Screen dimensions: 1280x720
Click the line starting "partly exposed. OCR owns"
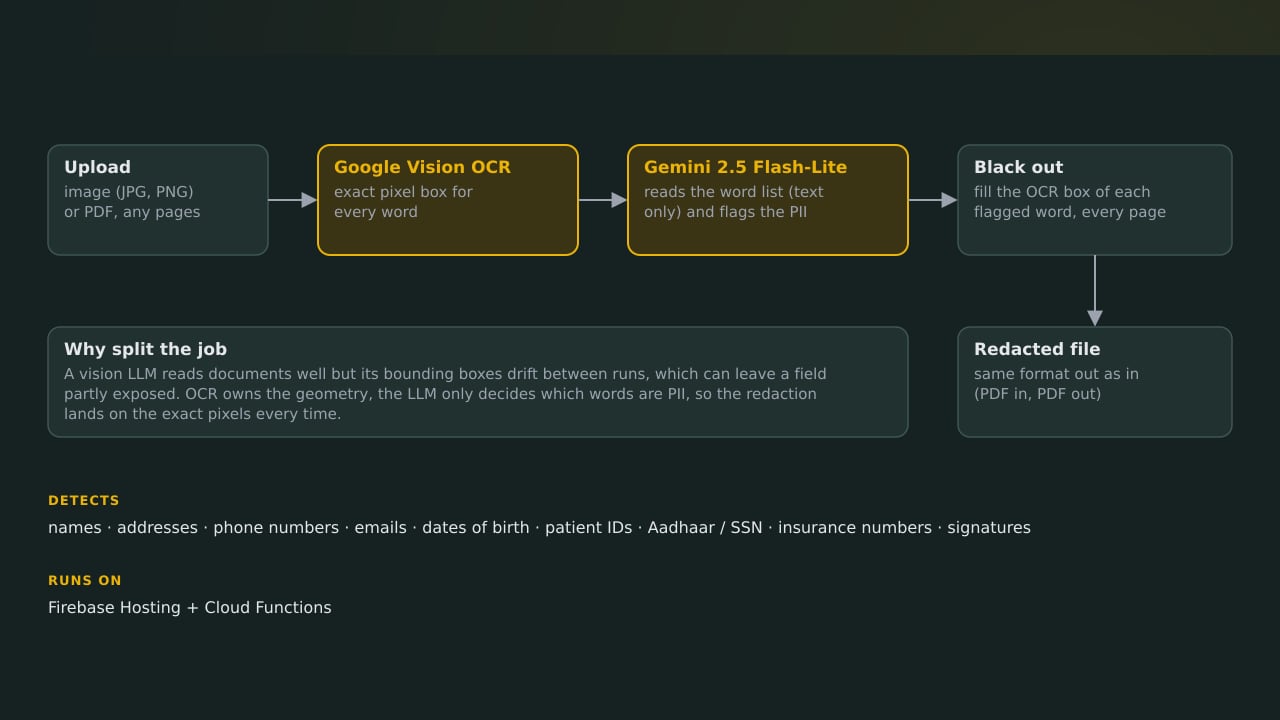pos(440,394)
